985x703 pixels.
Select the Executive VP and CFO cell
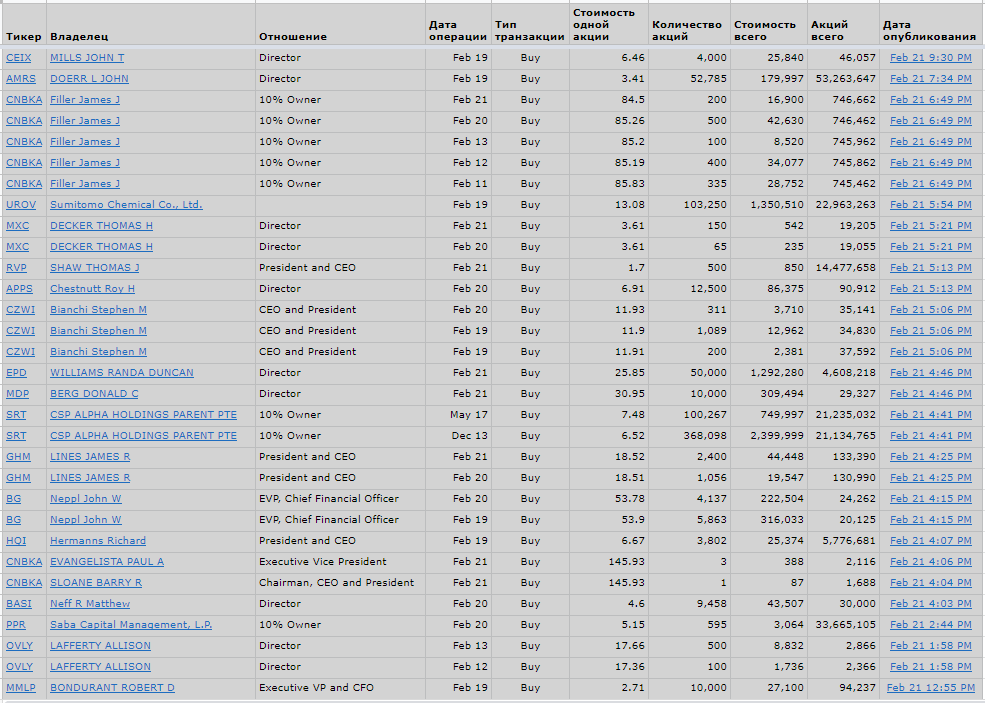click(340, 688)
